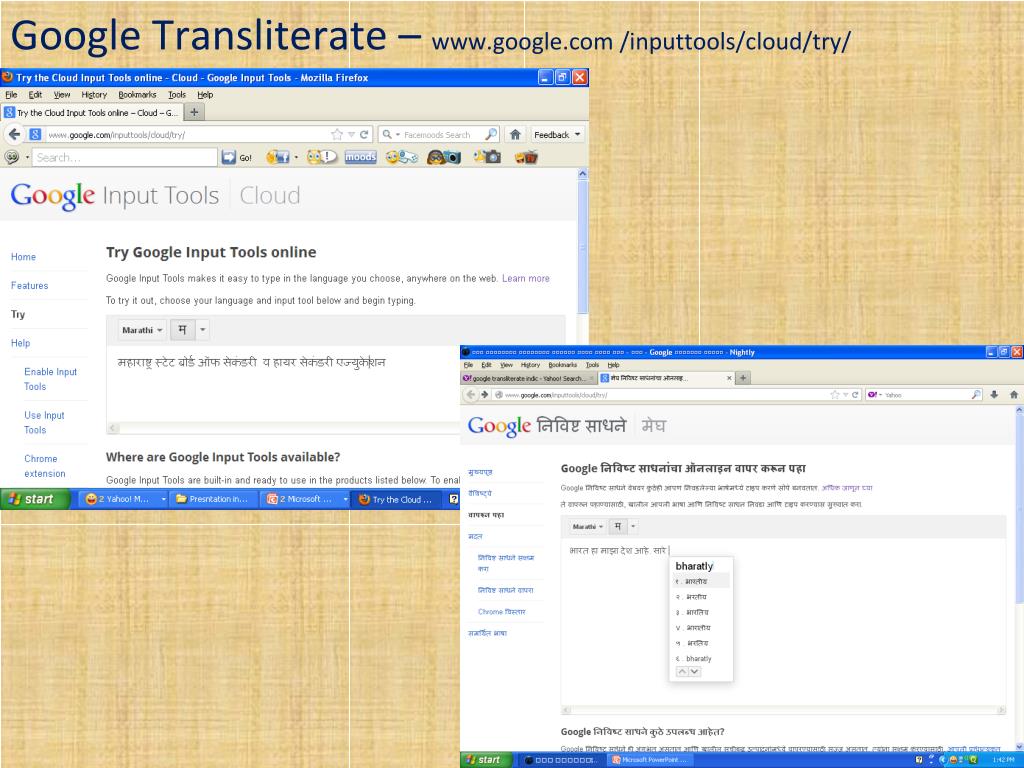This screenshot has height=768, width=1024.
Task: Click the next-page arrow in the suggestion popup
Action: 694,671
